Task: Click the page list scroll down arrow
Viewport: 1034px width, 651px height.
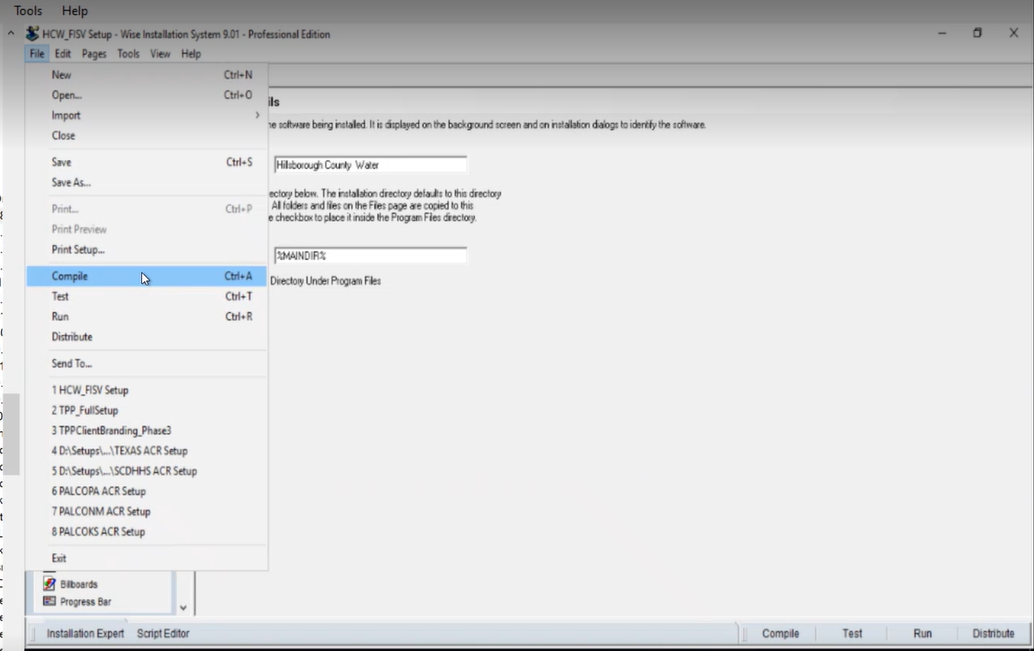Action: click(183, 607)
